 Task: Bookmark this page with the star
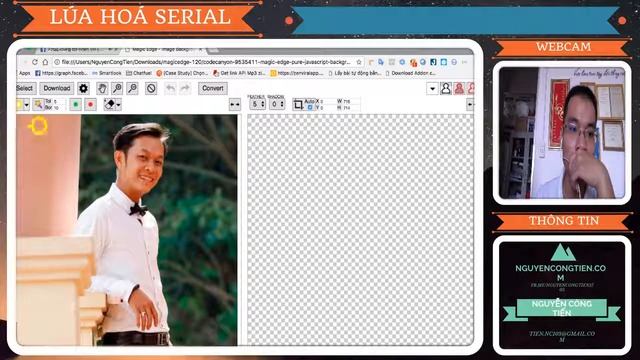[359, 62]
